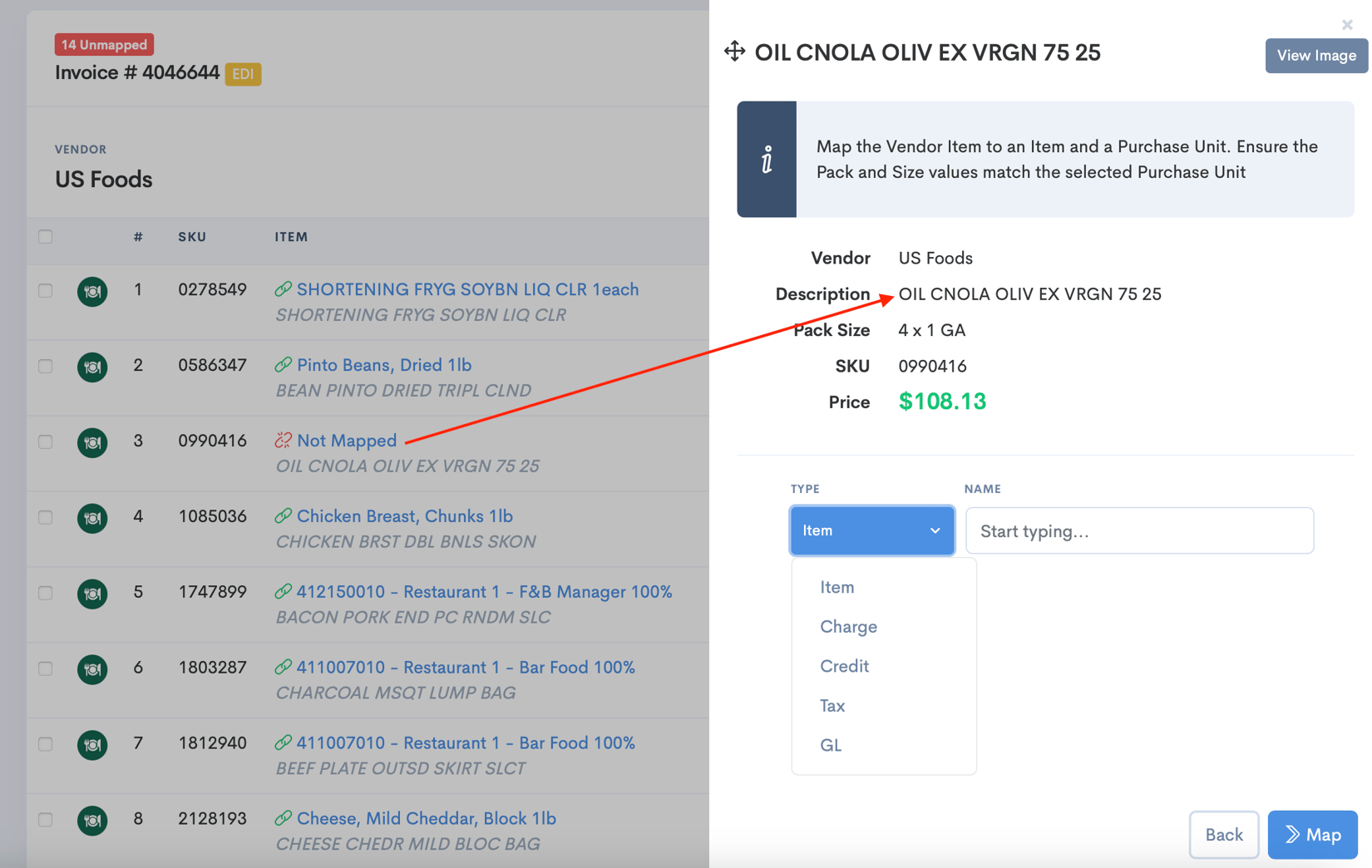Click the link icon beside Pinto Beans
Image resolution: width=1372 pixels, height=868 pixels.
click(x=284, y=365)
